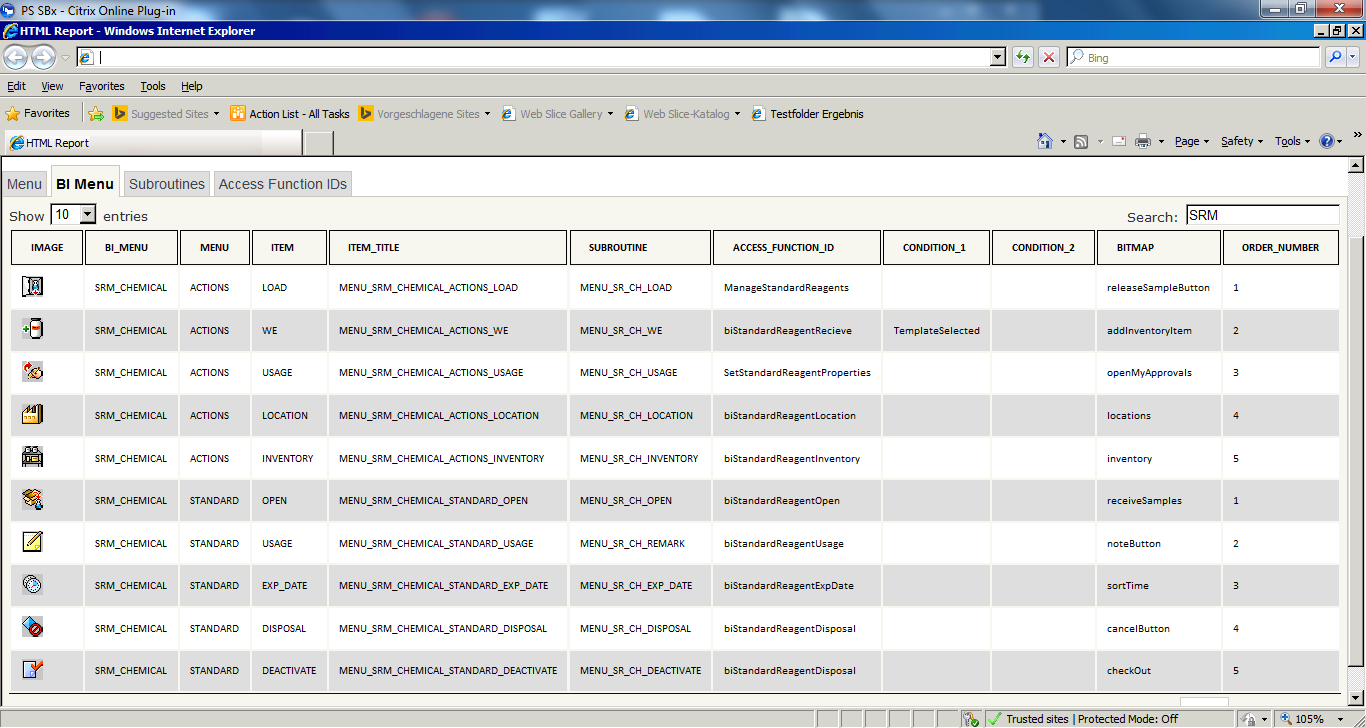Image resolution: width=1366 pixels, height=728 pixels.
Task: Open the address bar history dropdown
Action: (x=997, y=58)
